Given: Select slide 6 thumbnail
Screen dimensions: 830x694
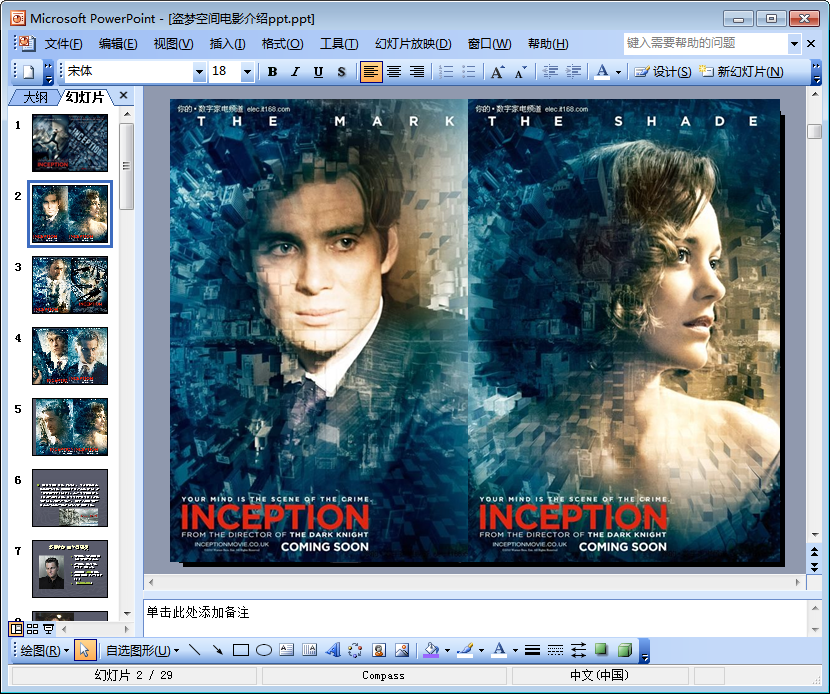Looking at the screenshot, I should click(70, 498).
